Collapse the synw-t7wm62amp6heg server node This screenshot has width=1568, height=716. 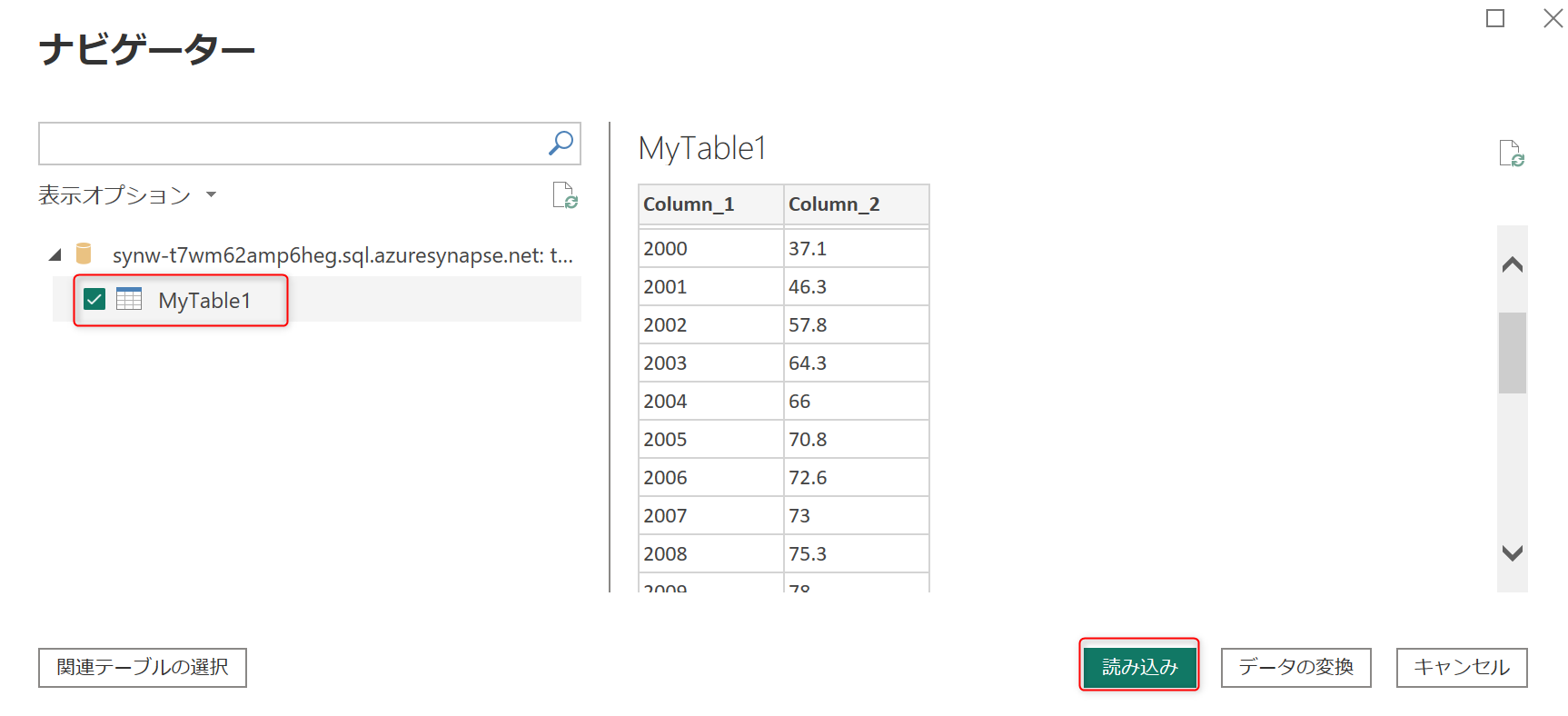tap(55, 255)
